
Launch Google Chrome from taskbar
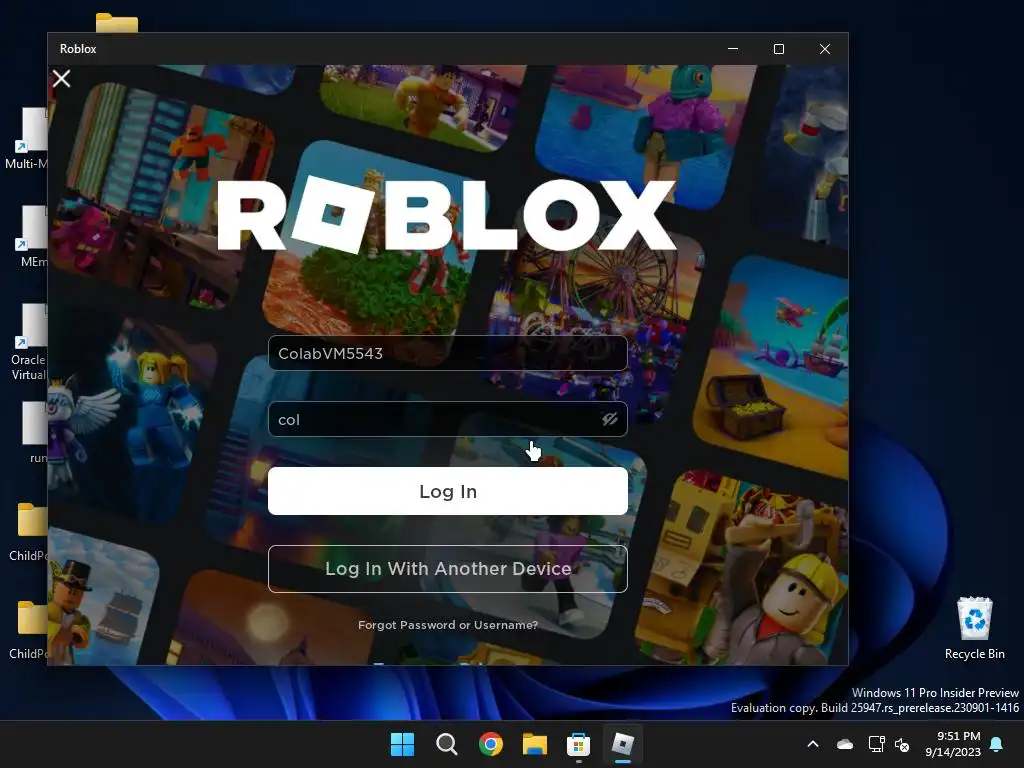click(490, 744)
